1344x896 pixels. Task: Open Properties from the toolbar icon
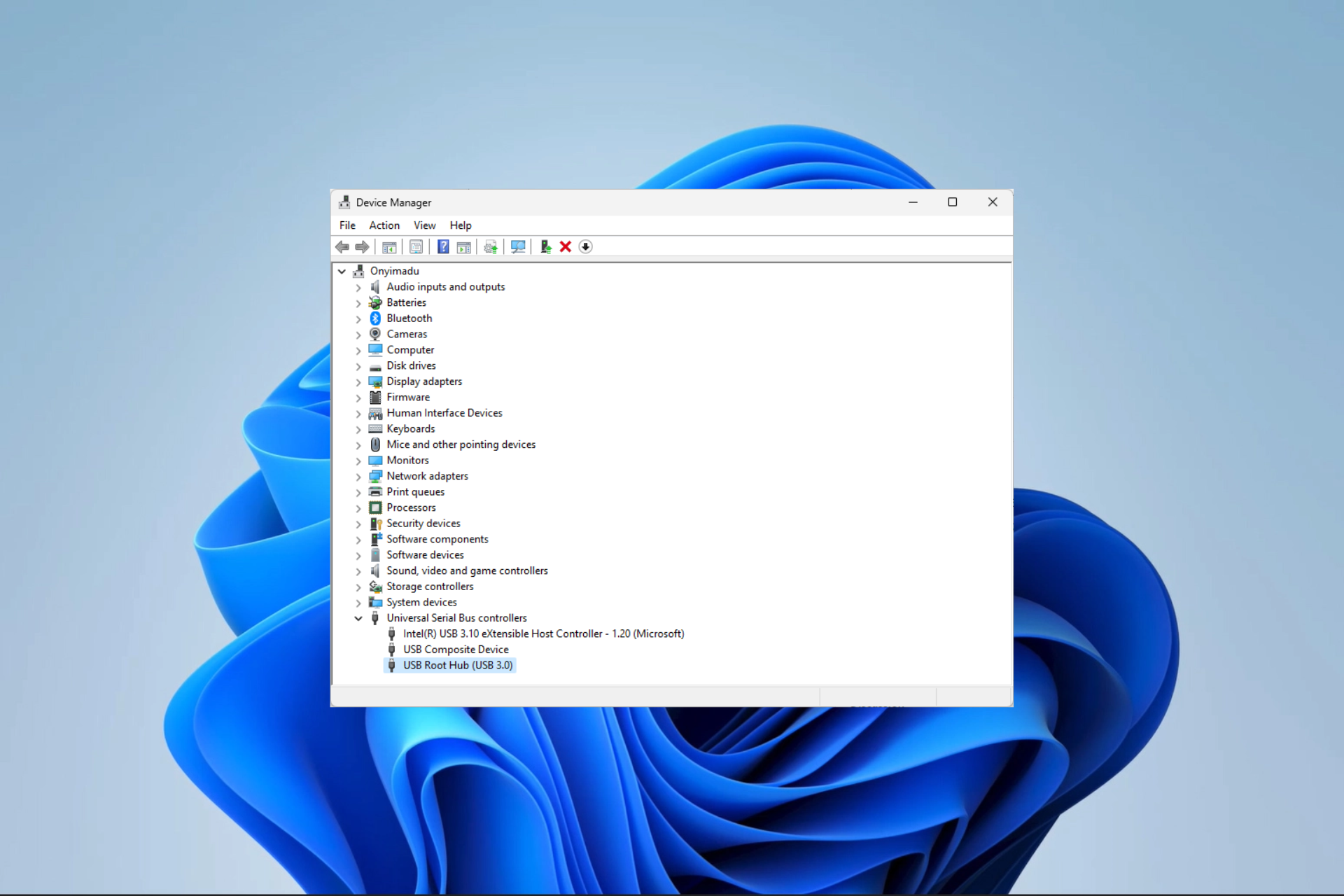point(416,246)
